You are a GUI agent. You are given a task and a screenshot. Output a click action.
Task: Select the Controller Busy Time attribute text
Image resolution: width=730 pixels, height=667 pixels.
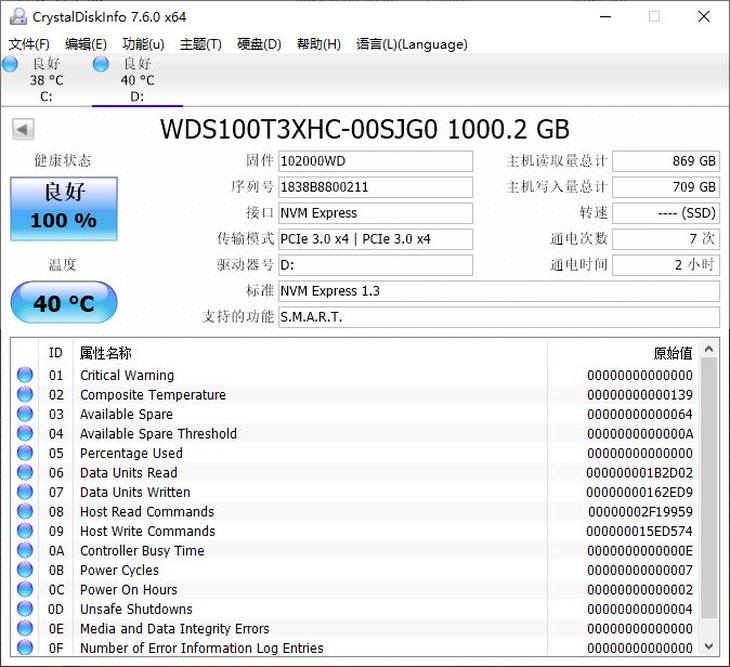coord(142,551)
